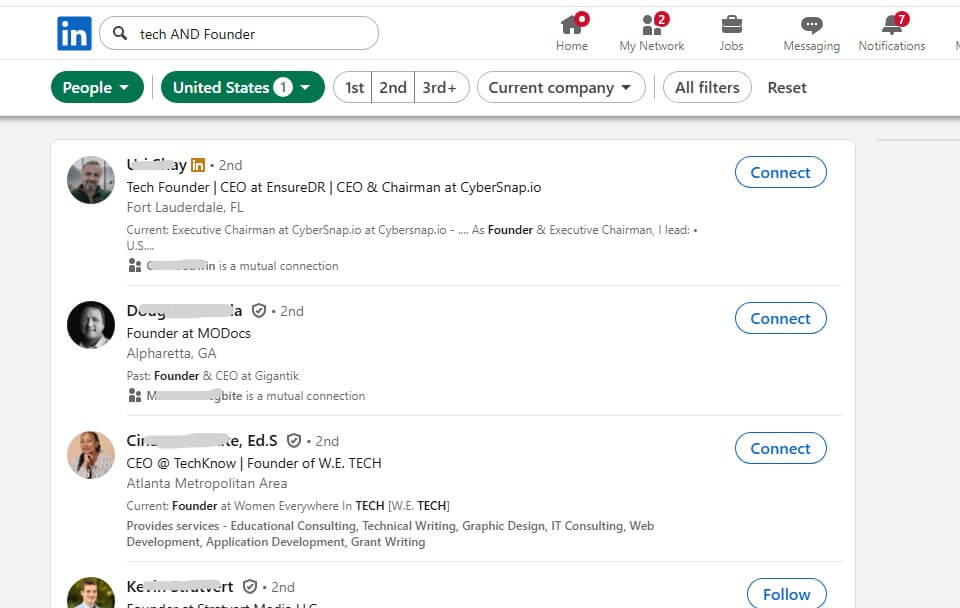The height and width of the screenshot is (608, 960).
Task: Click verification shield next to Ed.S name
Action: coord(294,441)
